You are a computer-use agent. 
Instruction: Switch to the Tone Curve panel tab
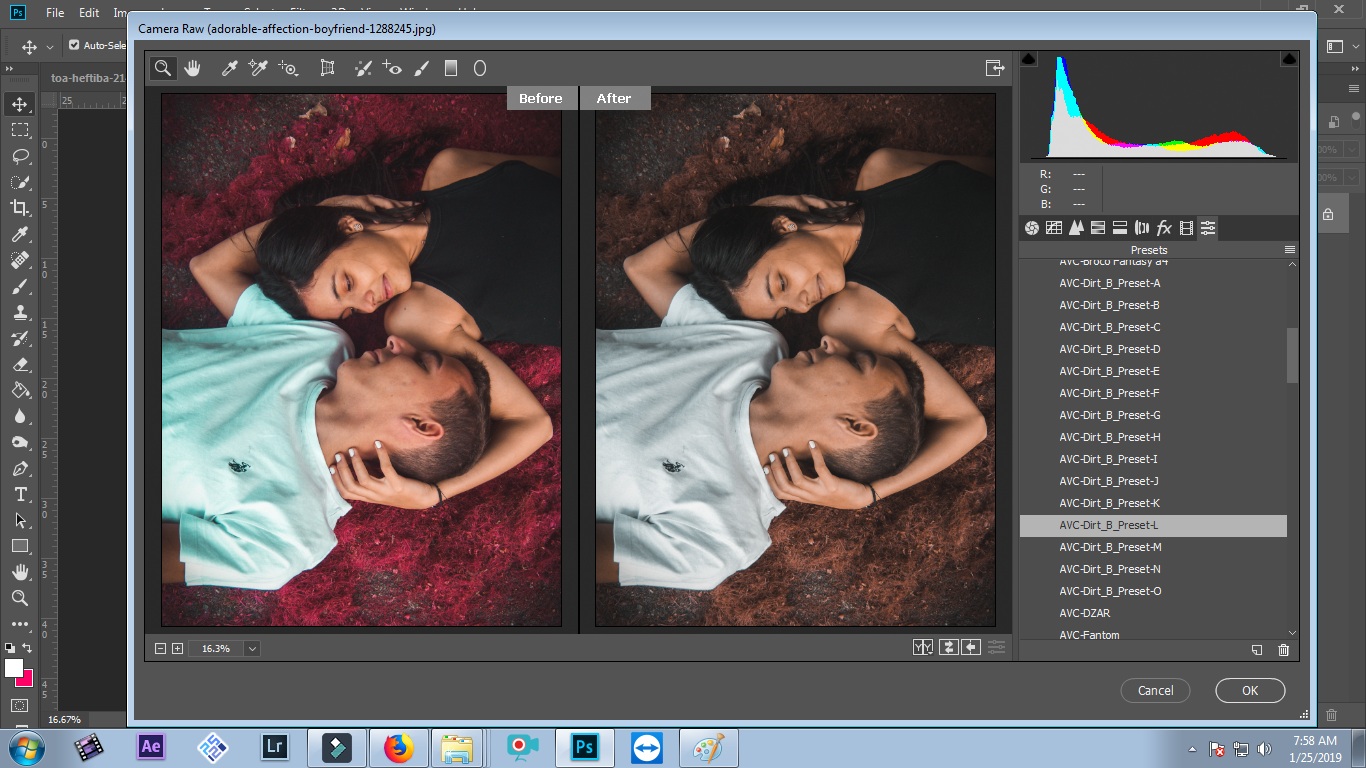click(1054, 228)
